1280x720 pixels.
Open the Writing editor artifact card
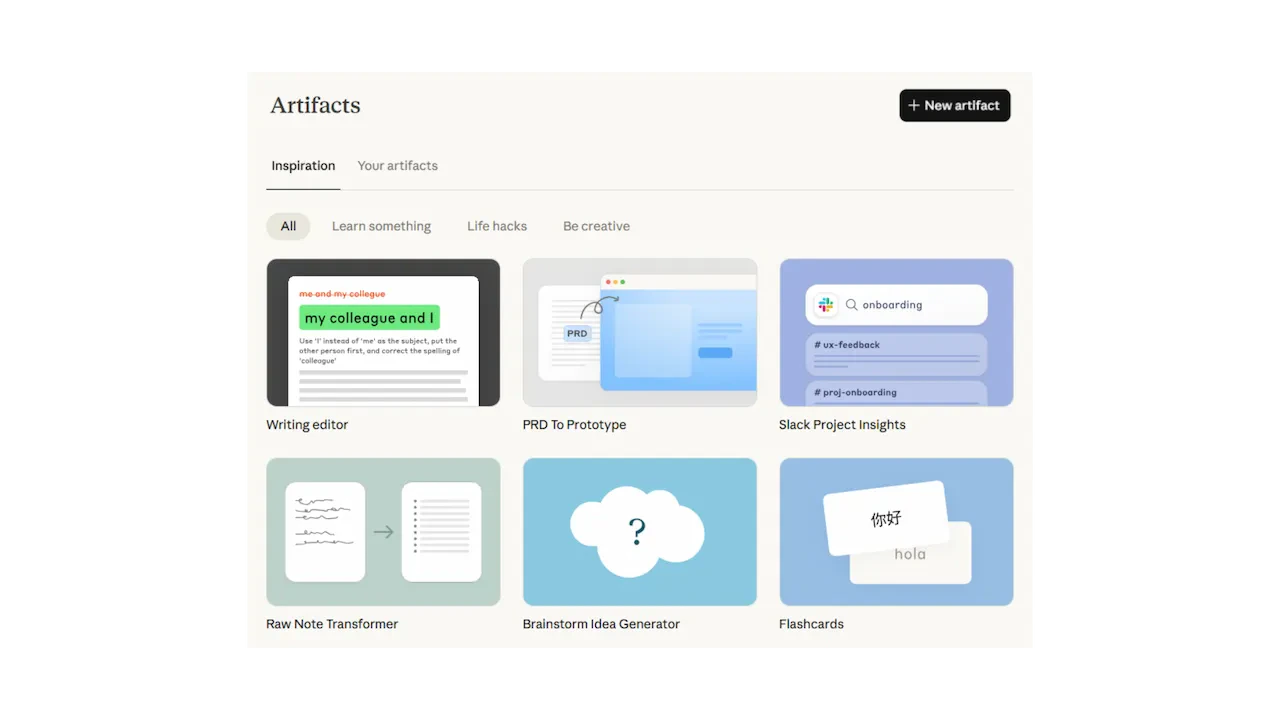383,332
